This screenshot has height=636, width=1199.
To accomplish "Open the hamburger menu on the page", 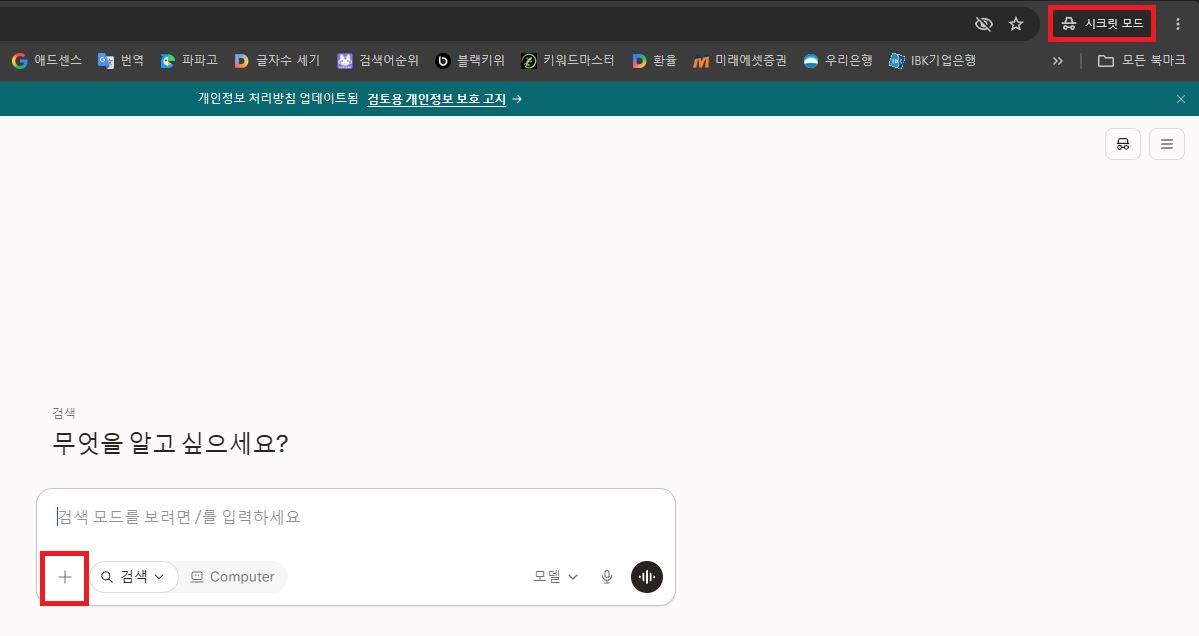I will [1167, 144].
